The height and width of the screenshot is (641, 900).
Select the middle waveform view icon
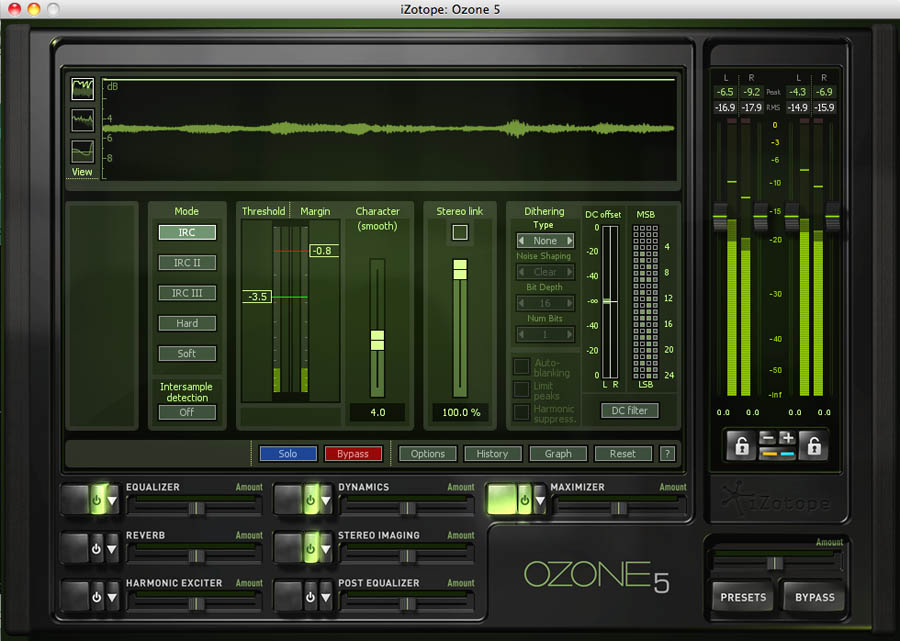pyautogui.click(x=82, y=121)
